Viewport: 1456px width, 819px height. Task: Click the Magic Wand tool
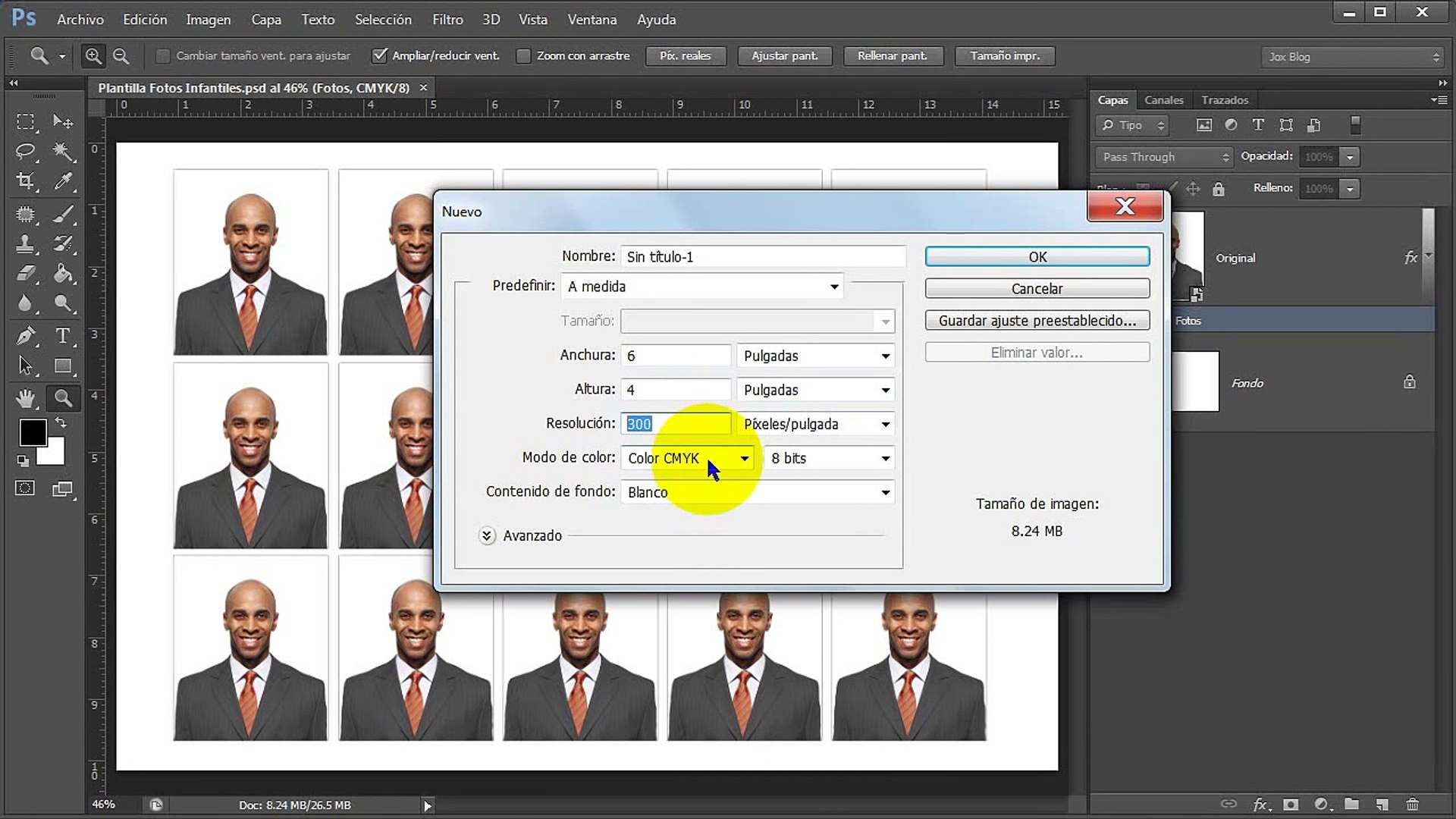pyautogui.click(x=63, y=151)
